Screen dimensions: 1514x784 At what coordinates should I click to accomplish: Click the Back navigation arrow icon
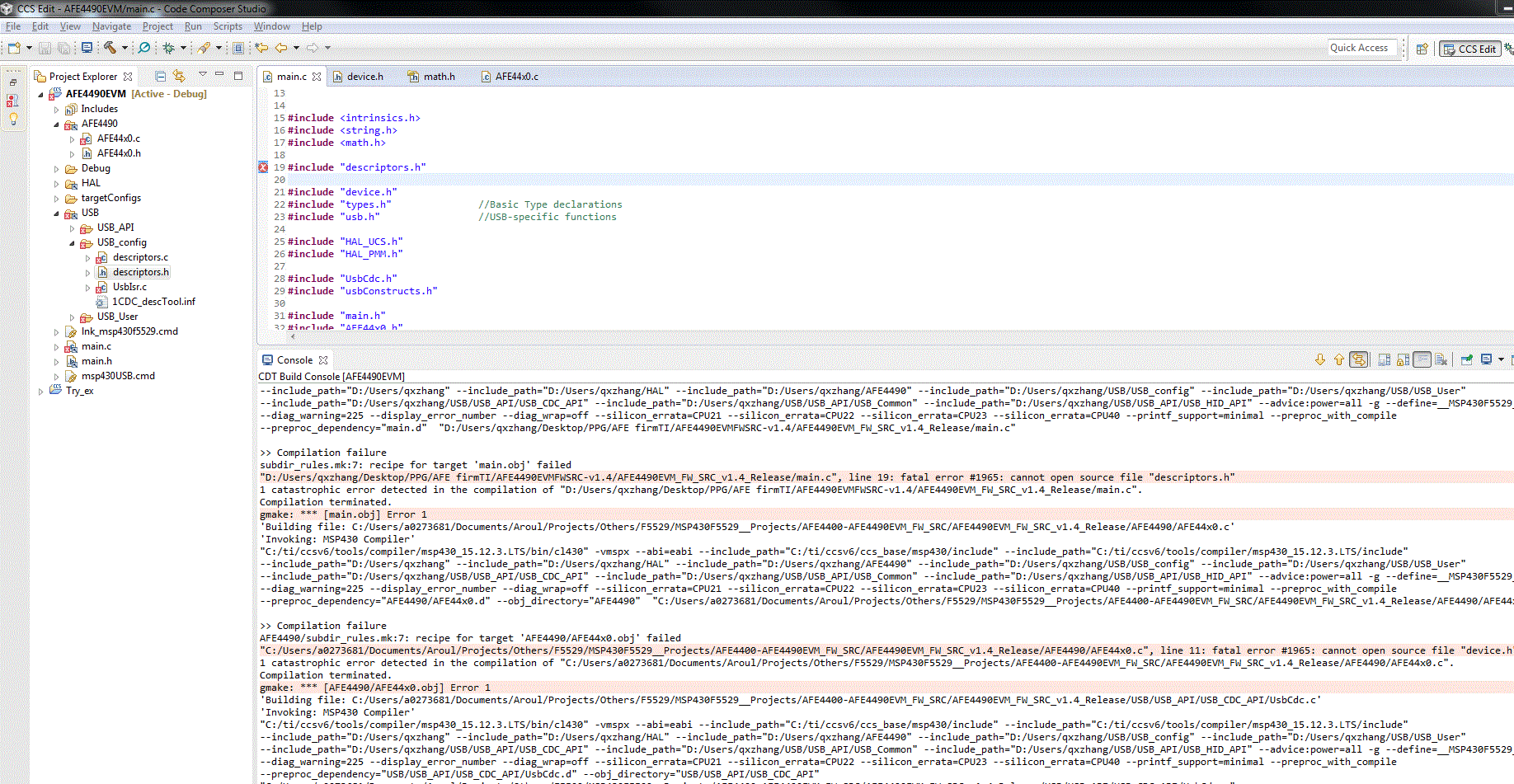[x=281, y=48]
